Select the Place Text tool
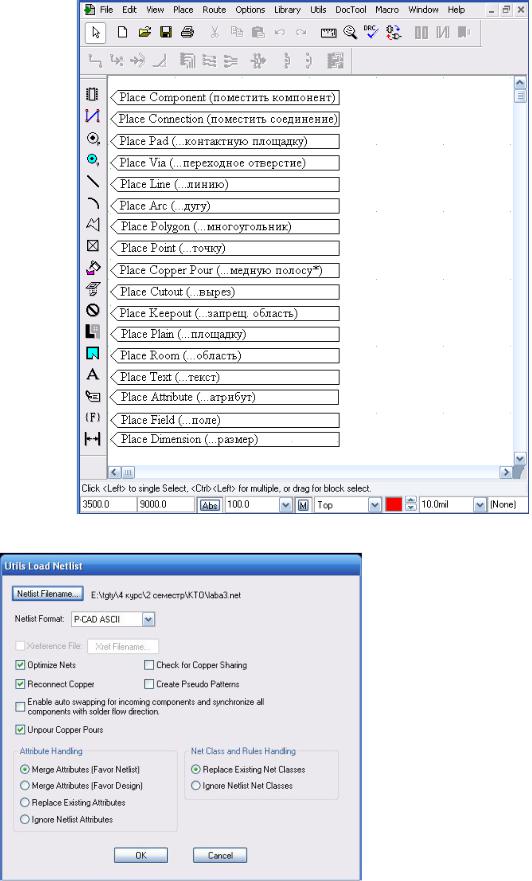 pyautogui.click(x=93, y=374)
